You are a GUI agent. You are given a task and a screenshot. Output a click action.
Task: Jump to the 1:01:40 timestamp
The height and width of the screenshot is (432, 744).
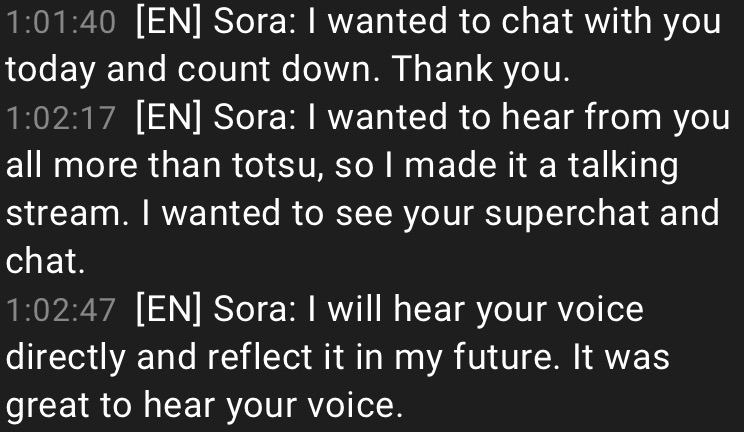[61, 22]
